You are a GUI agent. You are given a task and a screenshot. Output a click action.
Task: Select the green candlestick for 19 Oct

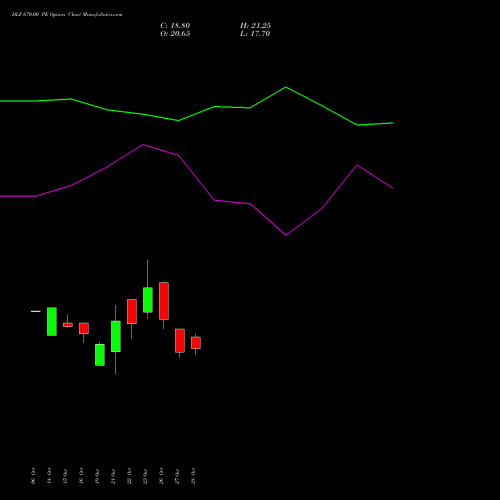point(100,355)
